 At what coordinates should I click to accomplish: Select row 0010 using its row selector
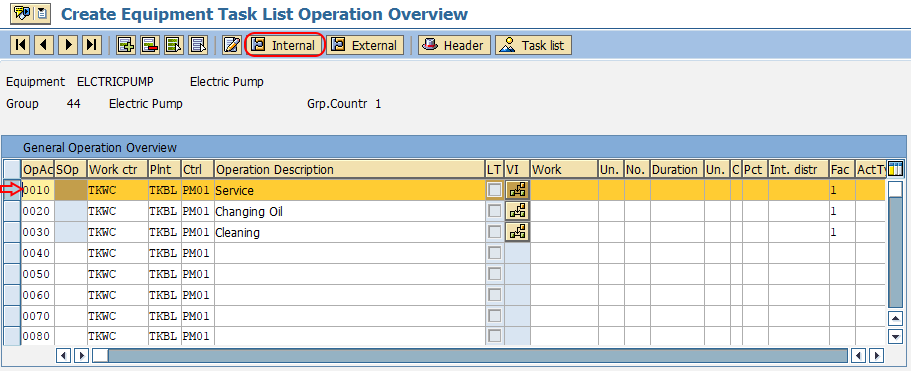(x=12, y=190)
